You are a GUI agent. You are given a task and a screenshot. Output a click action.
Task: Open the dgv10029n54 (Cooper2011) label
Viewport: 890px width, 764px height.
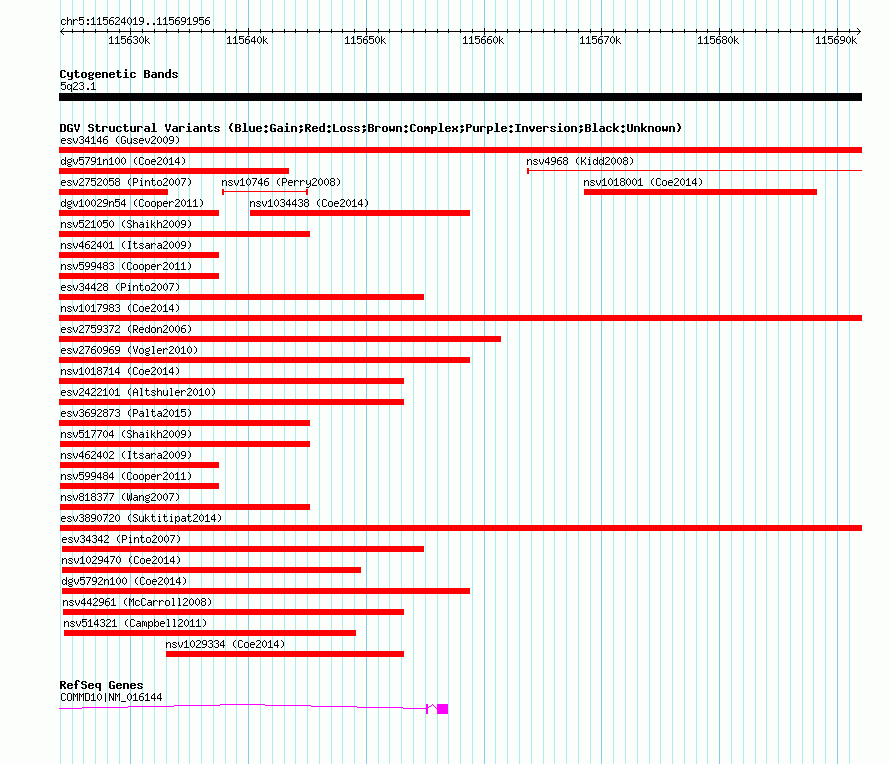point(132,203)
